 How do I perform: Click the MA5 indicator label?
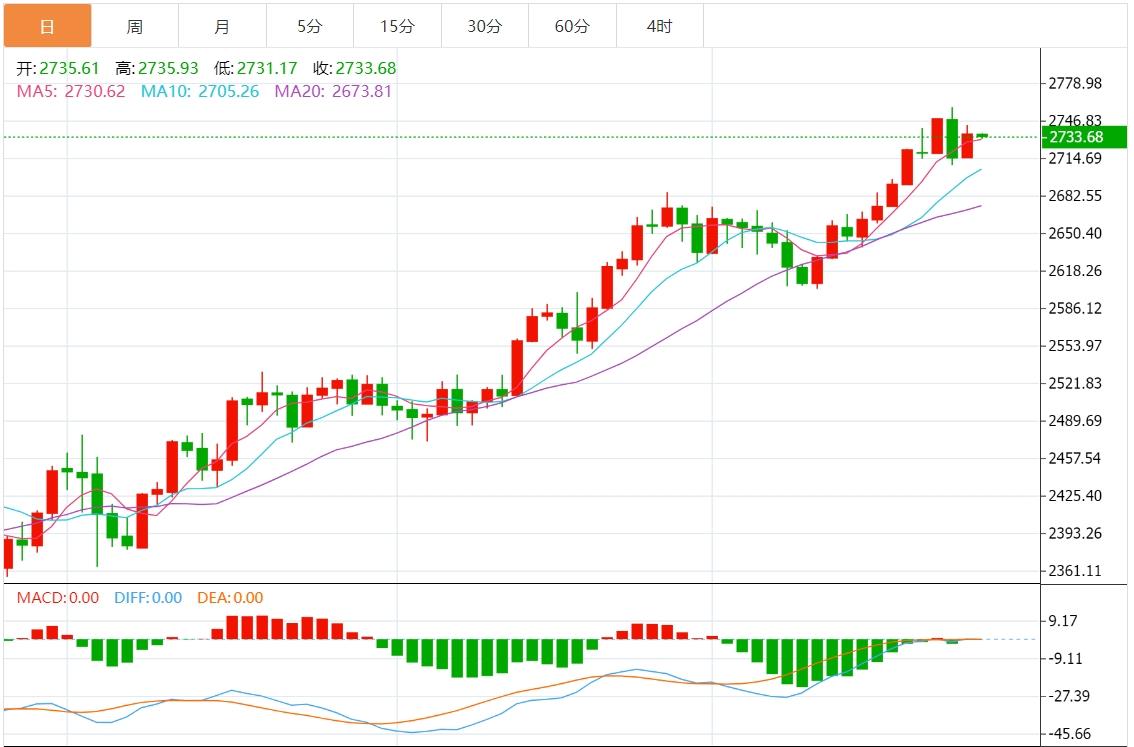click(x=71, y=91)
